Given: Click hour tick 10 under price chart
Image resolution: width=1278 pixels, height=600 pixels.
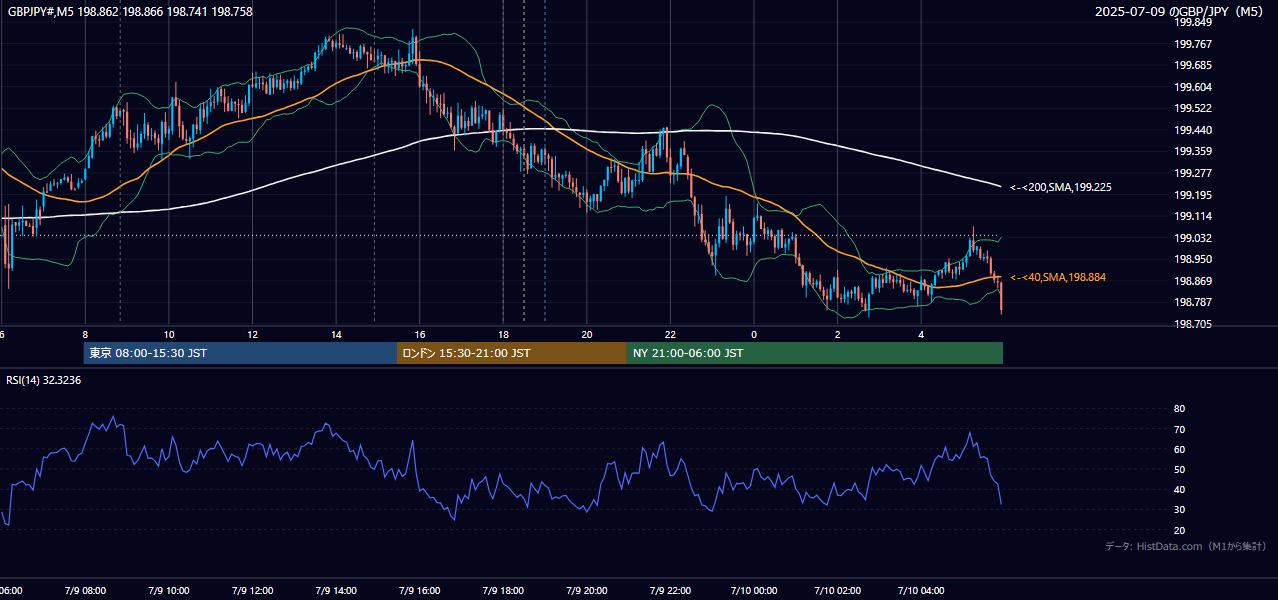Looking at the screenshot, I should pos(169,334).
